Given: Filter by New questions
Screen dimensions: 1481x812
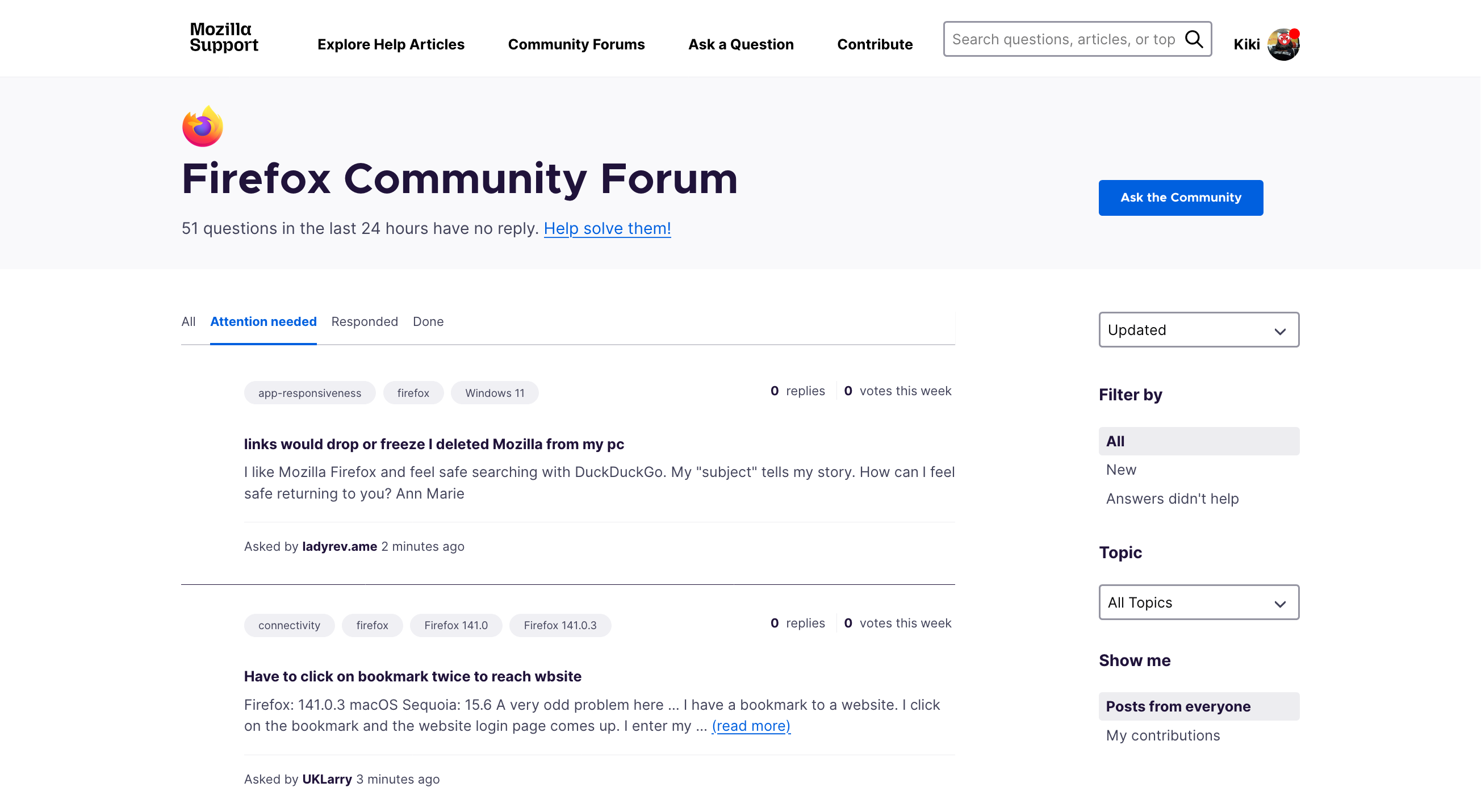Looking at the screenshot, I should tap(1120, 470).
